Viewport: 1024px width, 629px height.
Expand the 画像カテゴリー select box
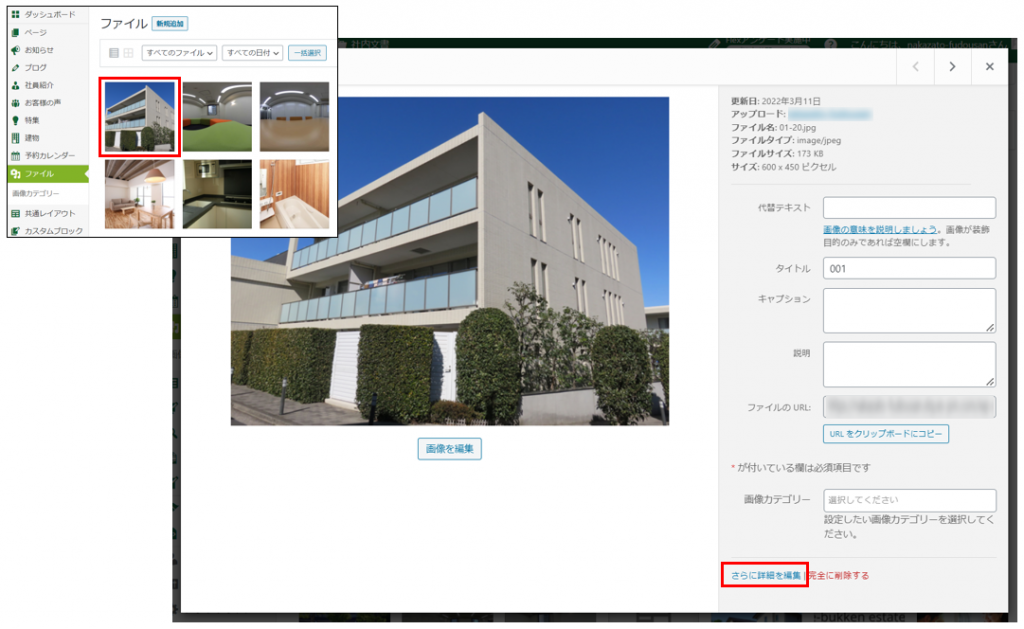click(x=909, y=500)
